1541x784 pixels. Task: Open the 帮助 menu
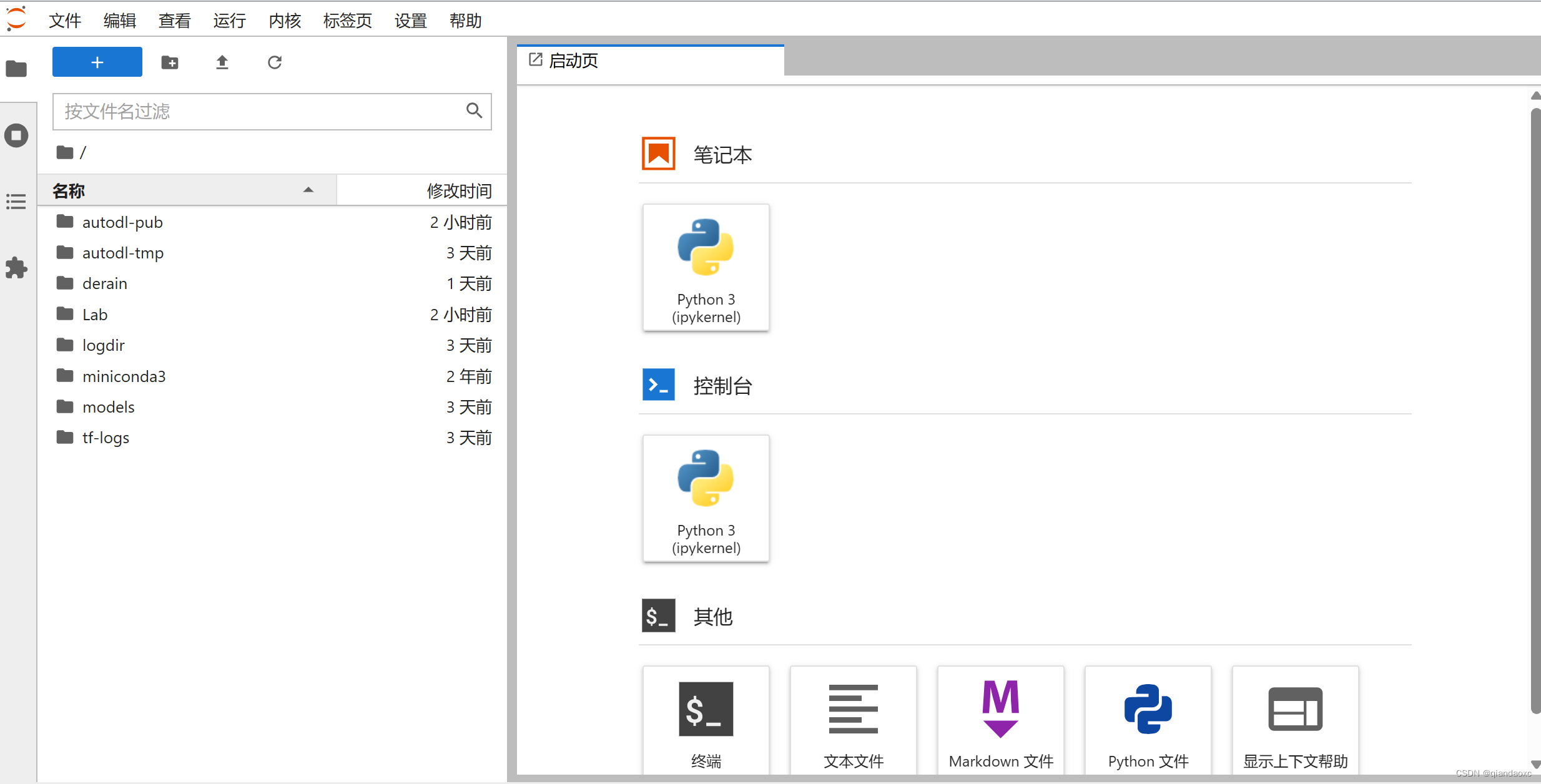(x=466, y=21)
